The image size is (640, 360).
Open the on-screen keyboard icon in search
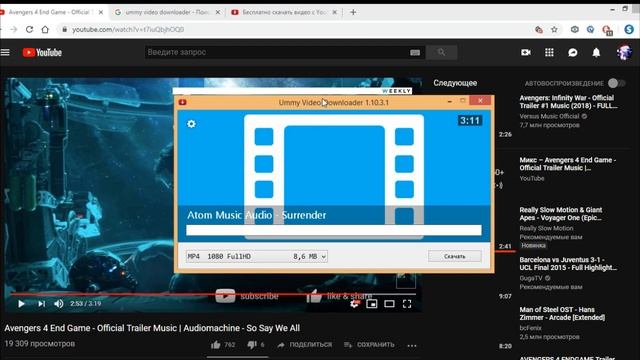point(415,52)
